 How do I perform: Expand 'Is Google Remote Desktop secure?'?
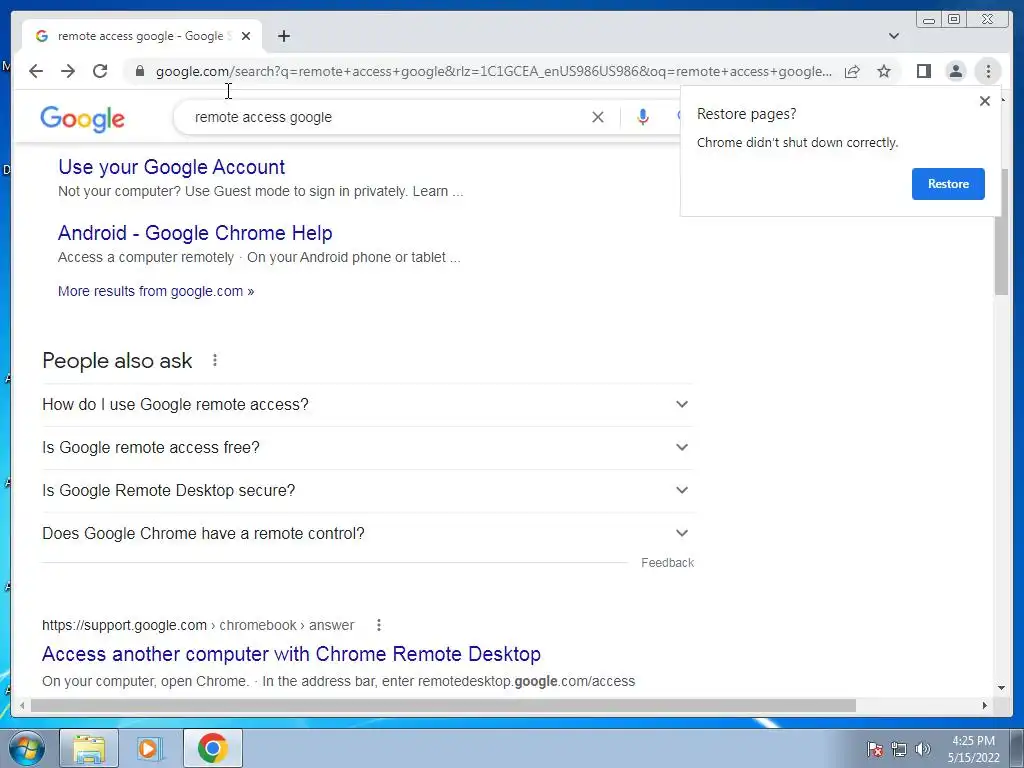pos(368,490)
